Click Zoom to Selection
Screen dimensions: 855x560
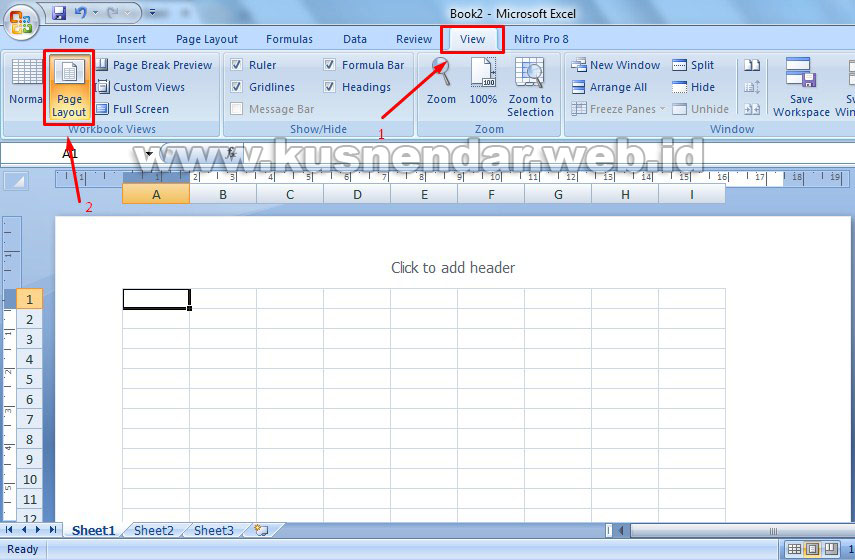530,87
